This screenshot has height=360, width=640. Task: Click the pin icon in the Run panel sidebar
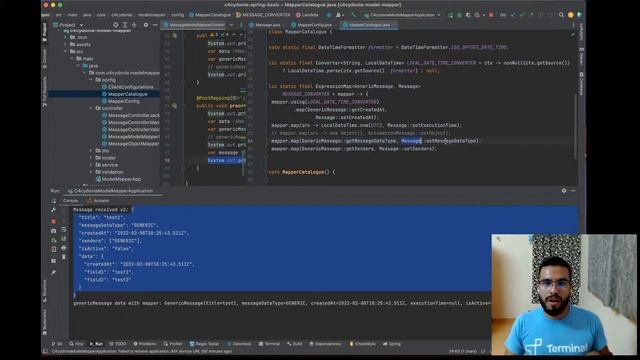[53, 272]
